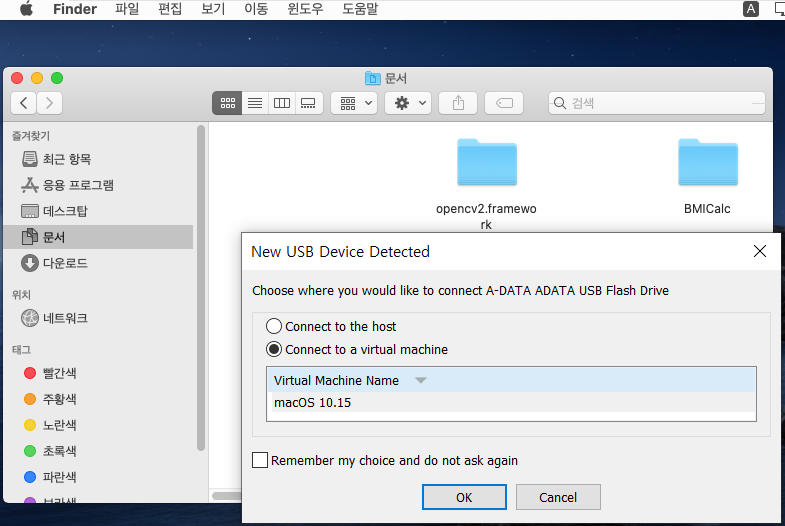Viewport: 785px width, 526px height.
Task: Open the Apple menu logo
Action: click(27, 10)
